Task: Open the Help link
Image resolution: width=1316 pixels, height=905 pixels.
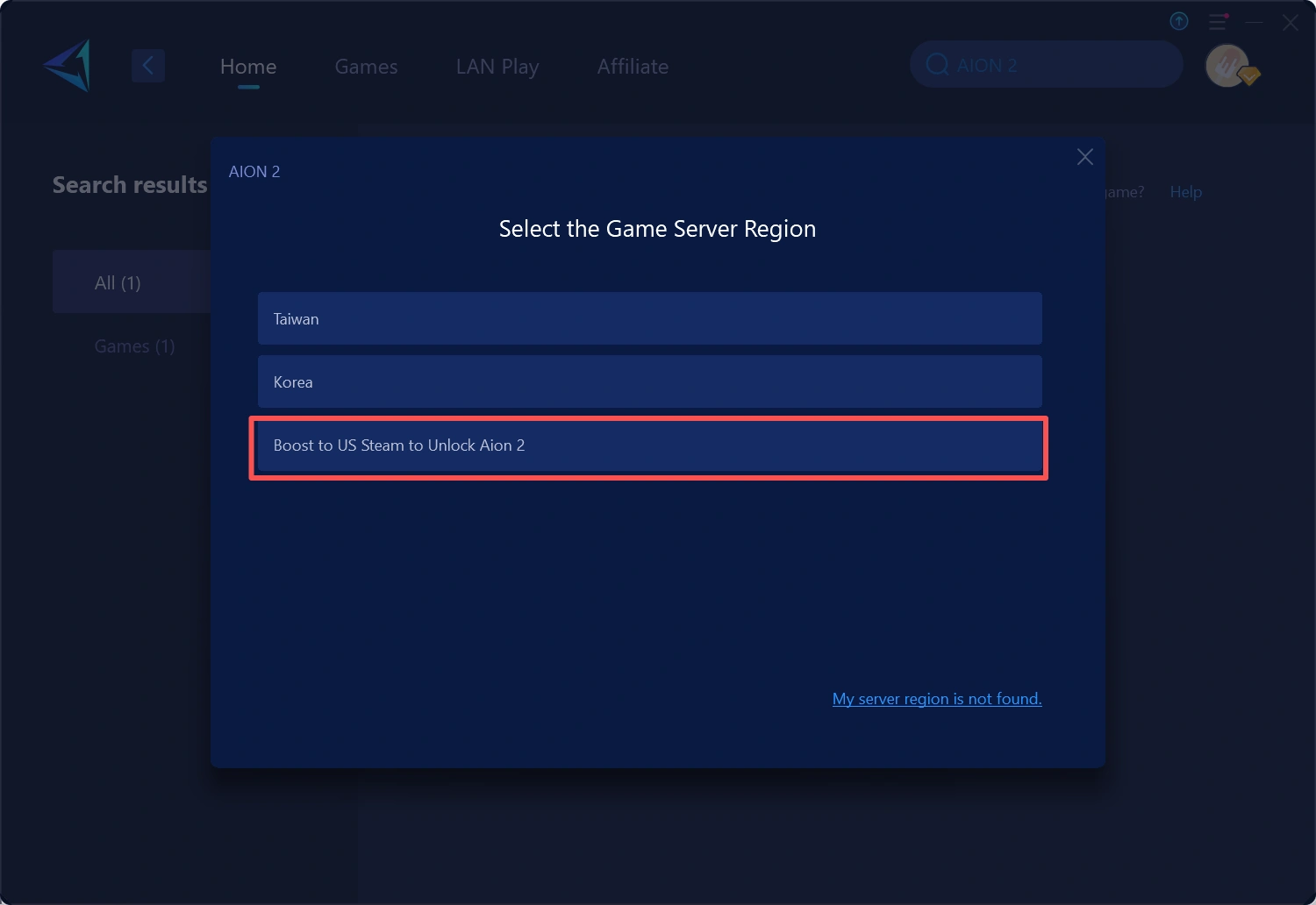Action: click(1185, 192)
